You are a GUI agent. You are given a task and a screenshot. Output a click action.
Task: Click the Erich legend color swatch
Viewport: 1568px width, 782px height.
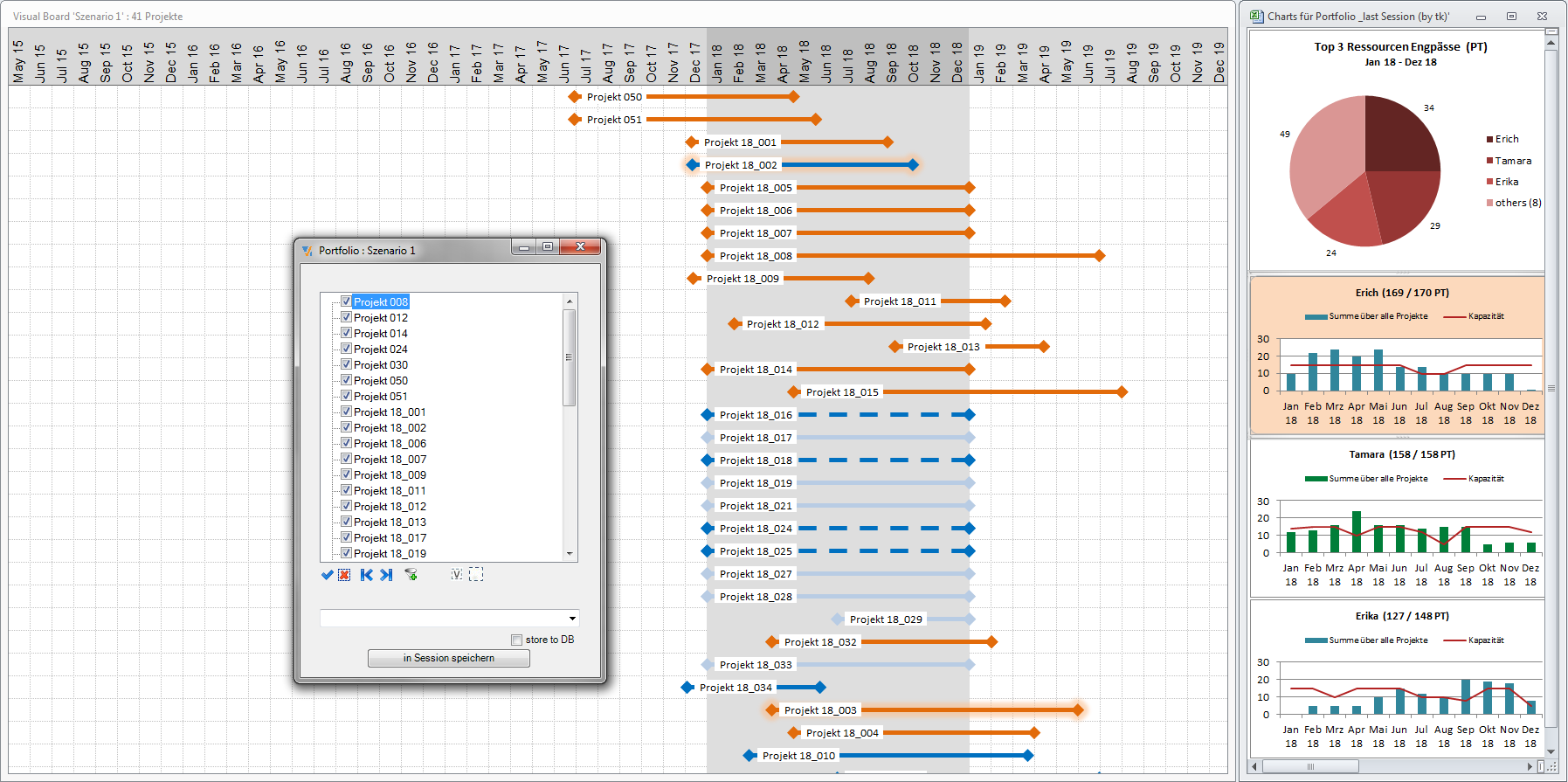tap(1489, 140)
